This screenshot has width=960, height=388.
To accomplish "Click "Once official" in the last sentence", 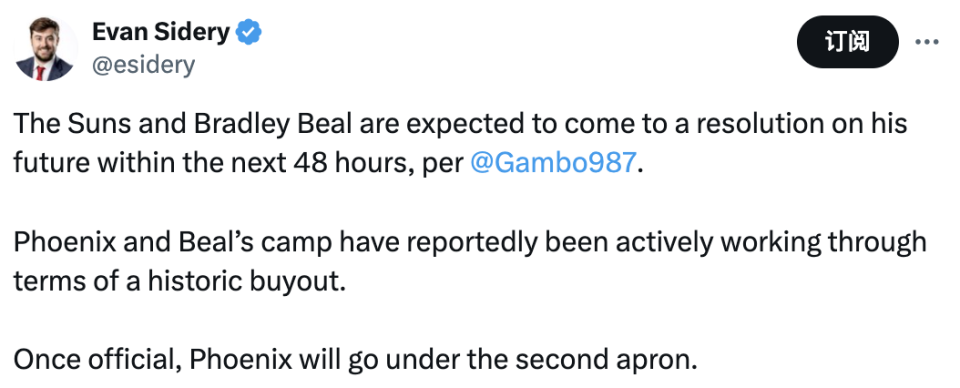I will (98, 360).
